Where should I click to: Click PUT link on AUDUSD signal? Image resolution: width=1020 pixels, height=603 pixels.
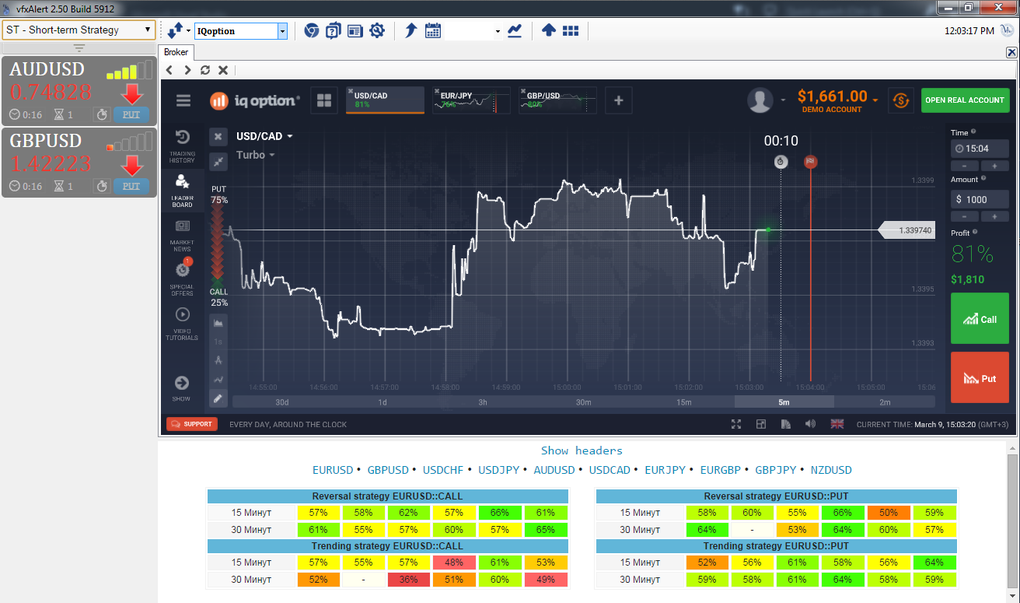point(131,114)
